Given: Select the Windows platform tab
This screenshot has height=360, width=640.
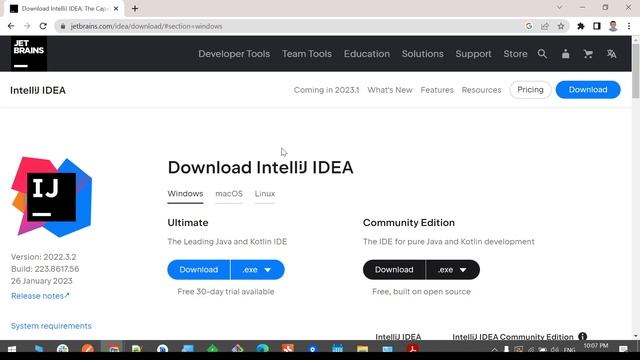Looking at the screenshot, I should pos(185,194).
